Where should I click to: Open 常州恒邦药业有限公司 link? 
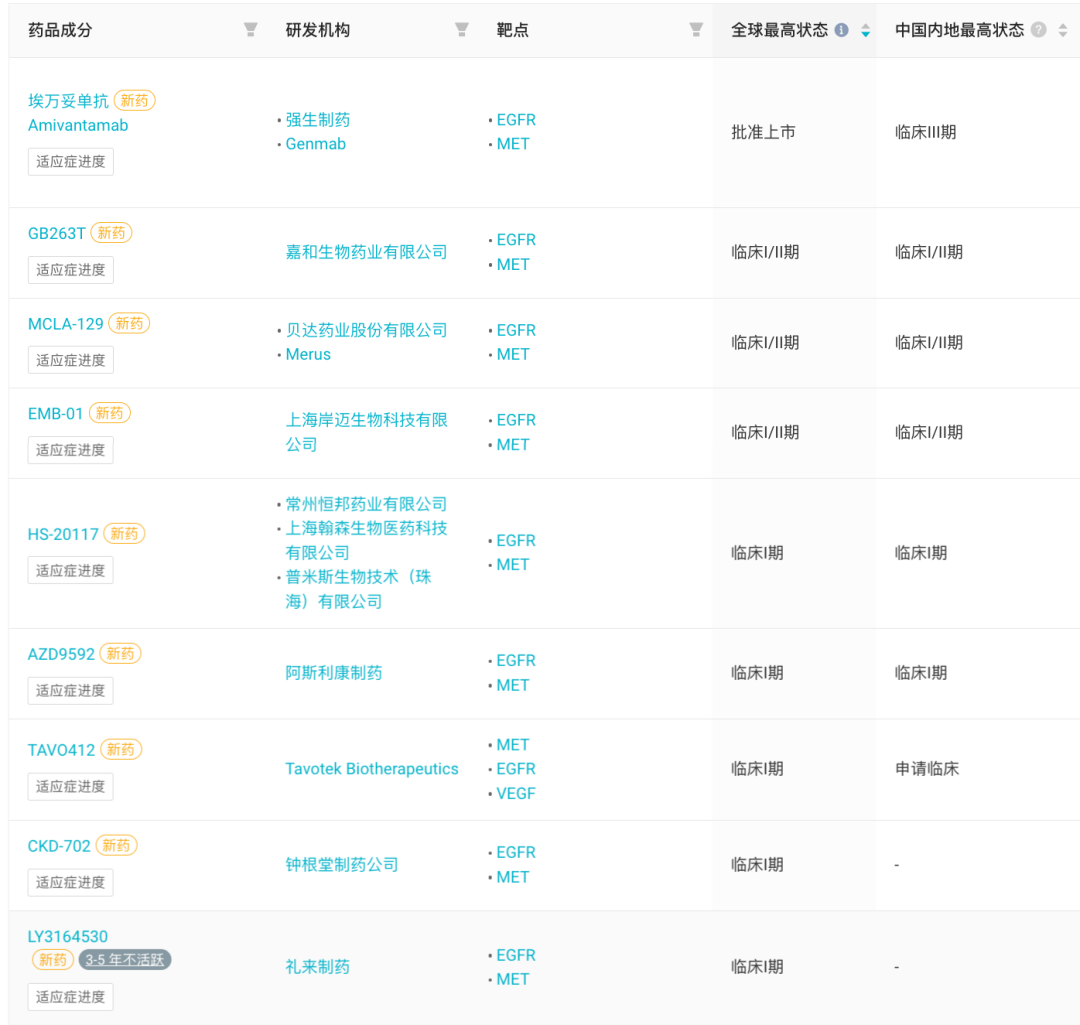tap(366, 504)
